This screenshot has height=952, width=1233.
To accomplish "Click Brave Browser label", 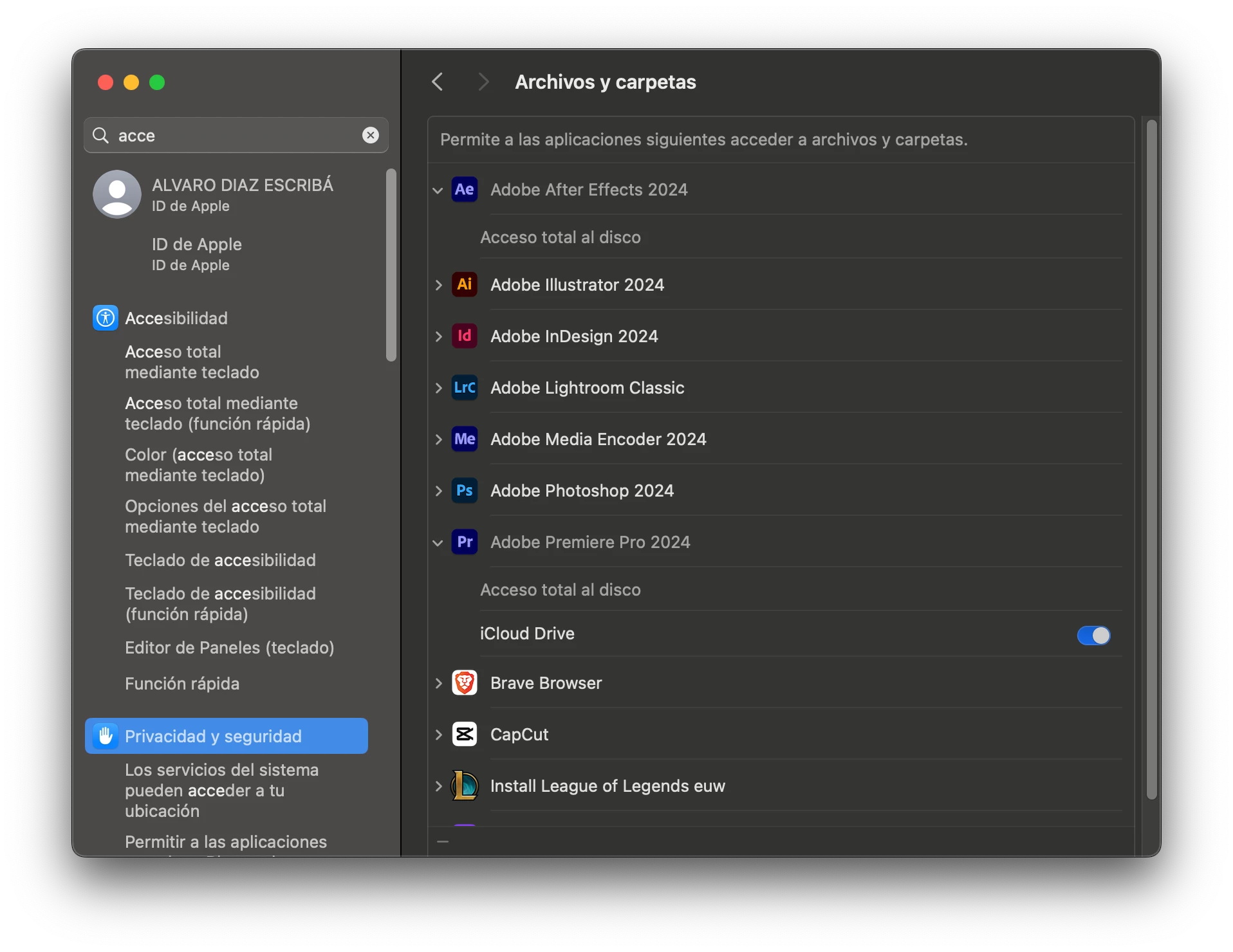I will [546, 683].
